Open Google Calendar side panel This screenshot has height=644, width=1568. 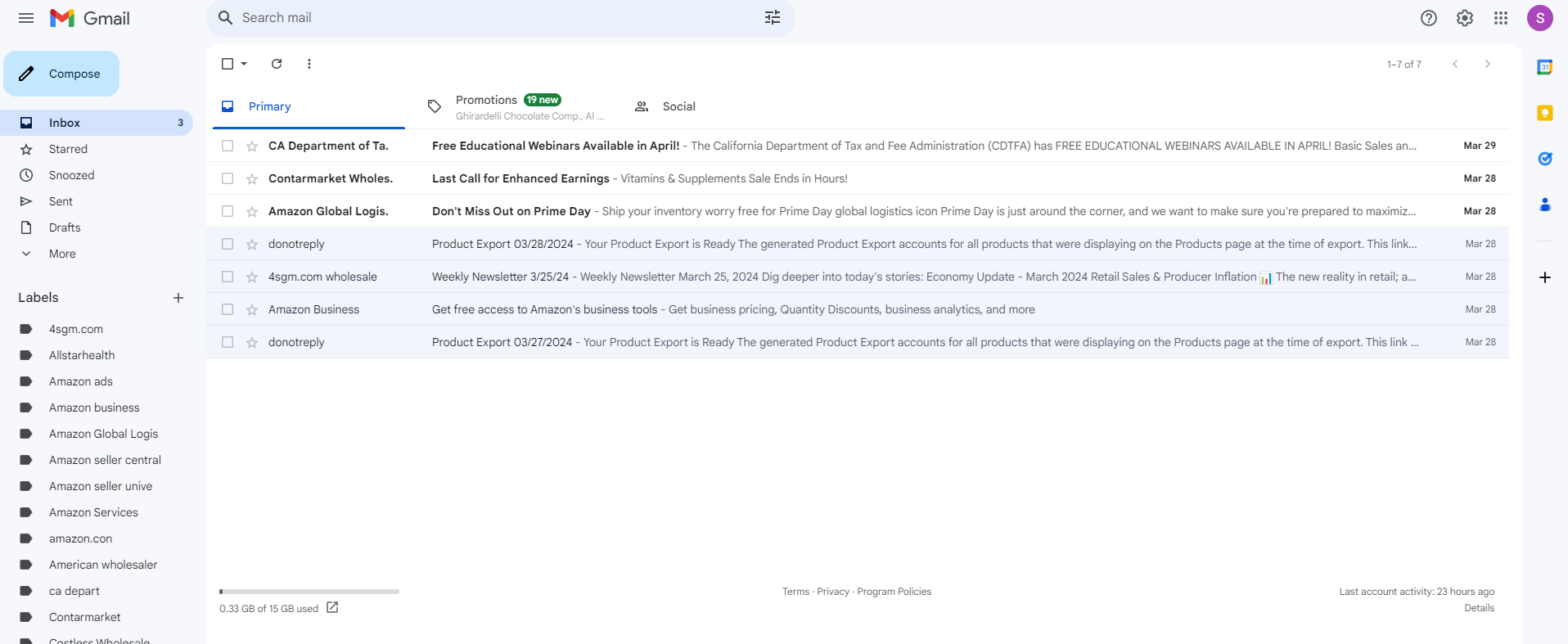tap(1545, 67)
